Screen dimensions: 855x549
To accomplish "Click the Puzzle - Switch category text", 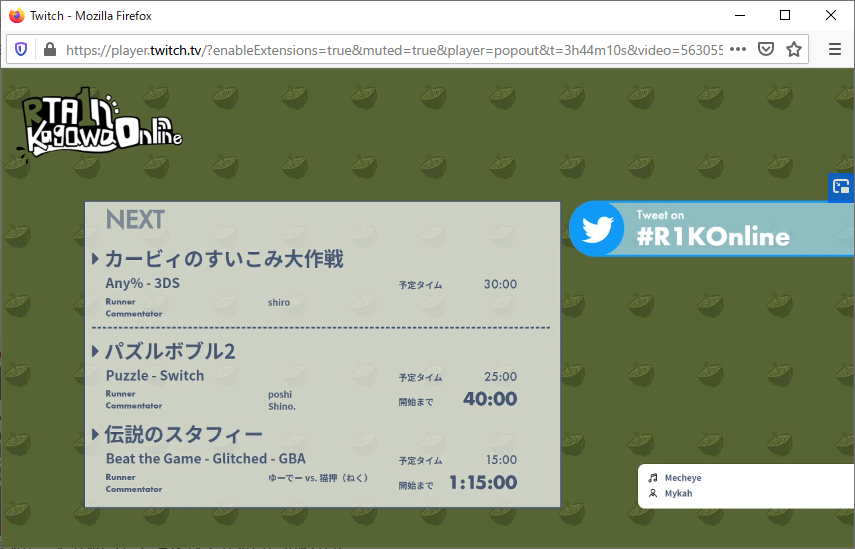I will pos(155,376).
